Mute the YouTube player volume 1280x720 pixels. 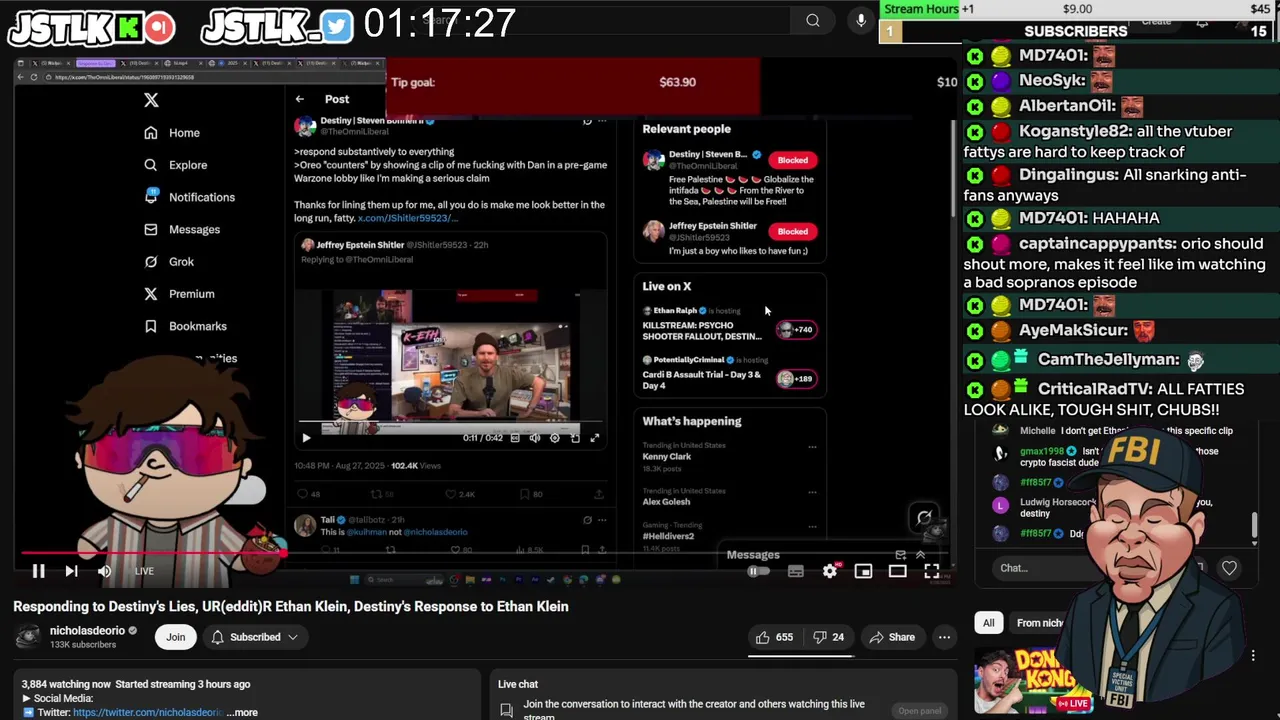tap(104, 571)
